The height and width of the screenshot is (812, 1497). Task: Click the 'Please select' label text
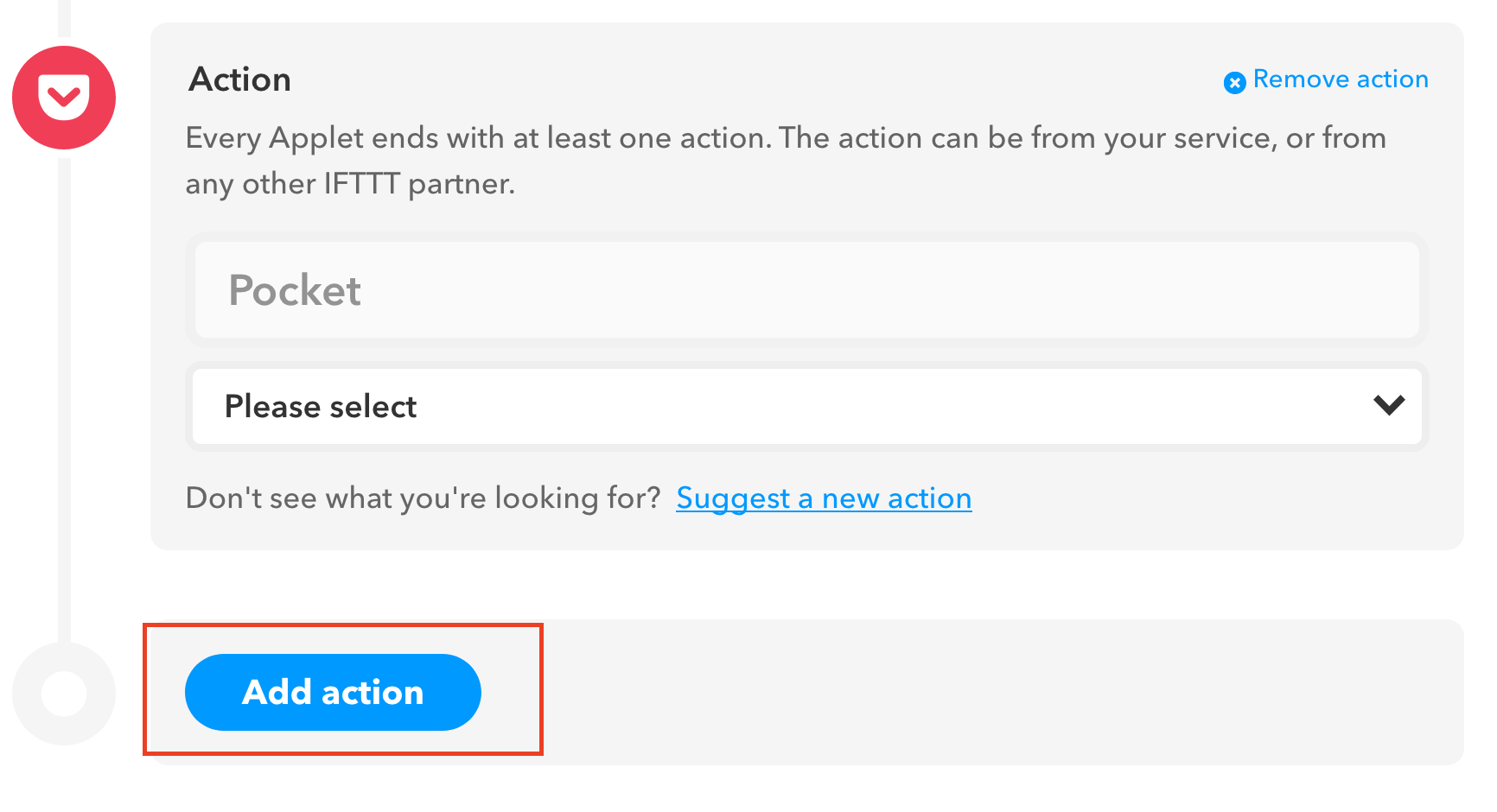click(x=320, y=407)
